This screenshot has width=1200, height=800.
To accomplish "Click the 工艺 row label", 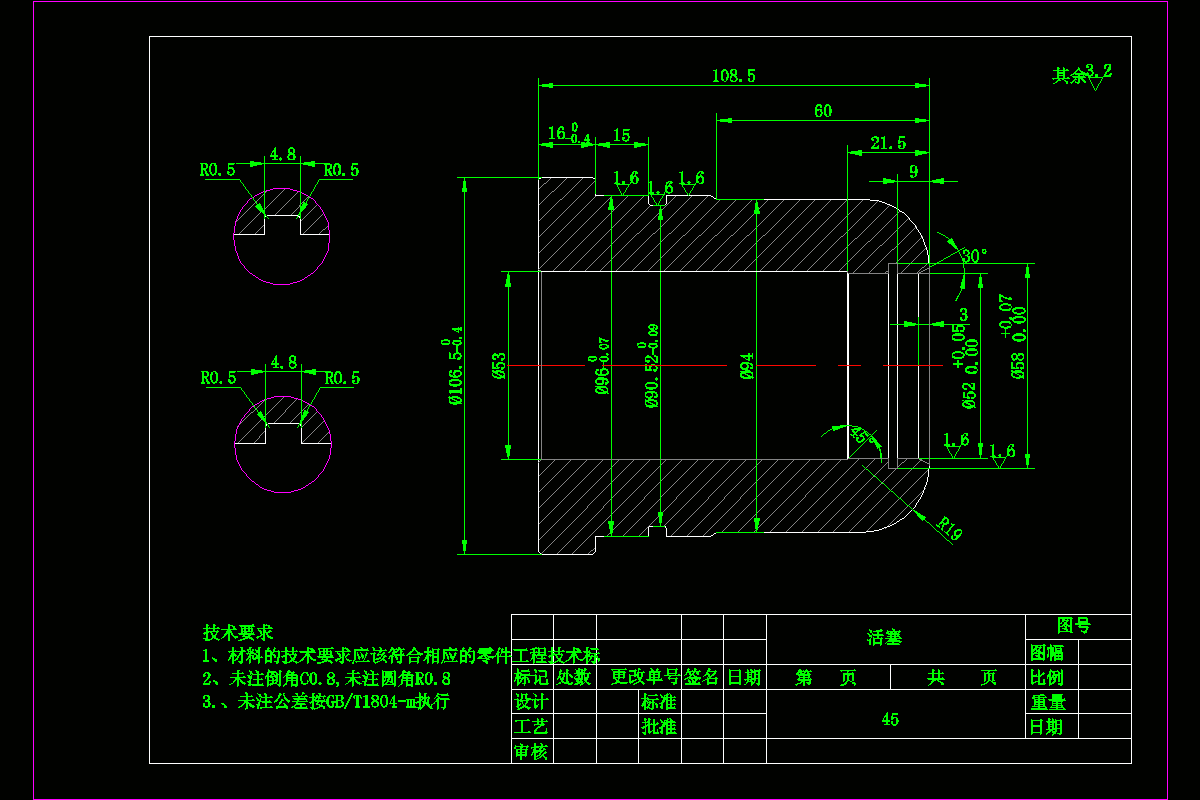I will pyautogui.click(x=531, y=727).
